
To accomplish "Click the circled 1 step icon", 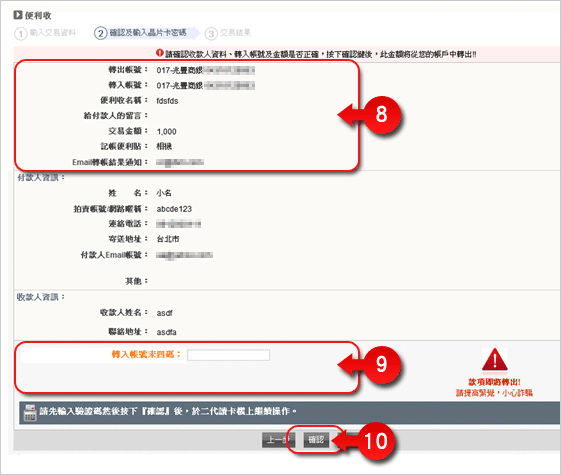I will point(21,34).
